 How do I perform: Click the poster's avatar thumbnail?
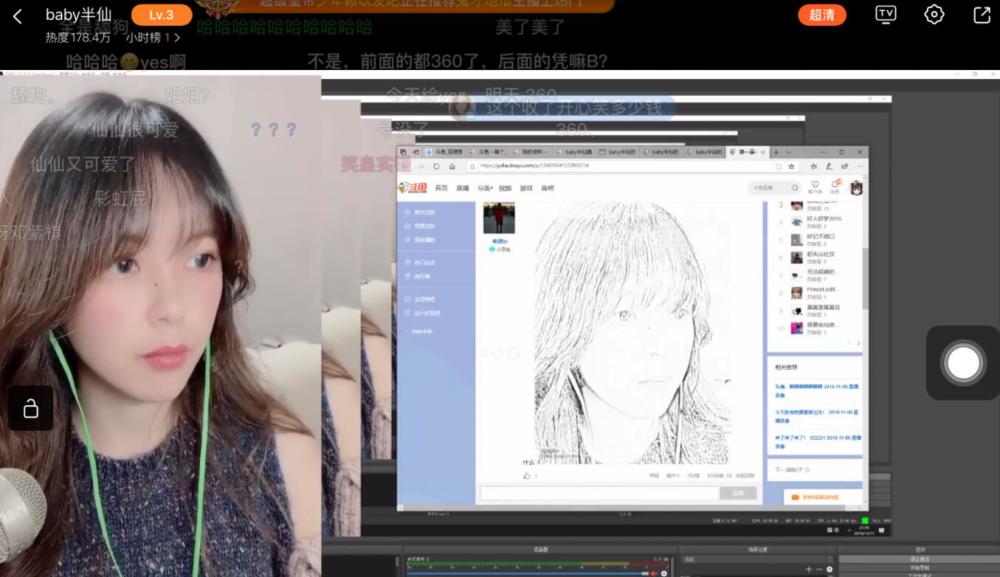click(x=499, y=218)
